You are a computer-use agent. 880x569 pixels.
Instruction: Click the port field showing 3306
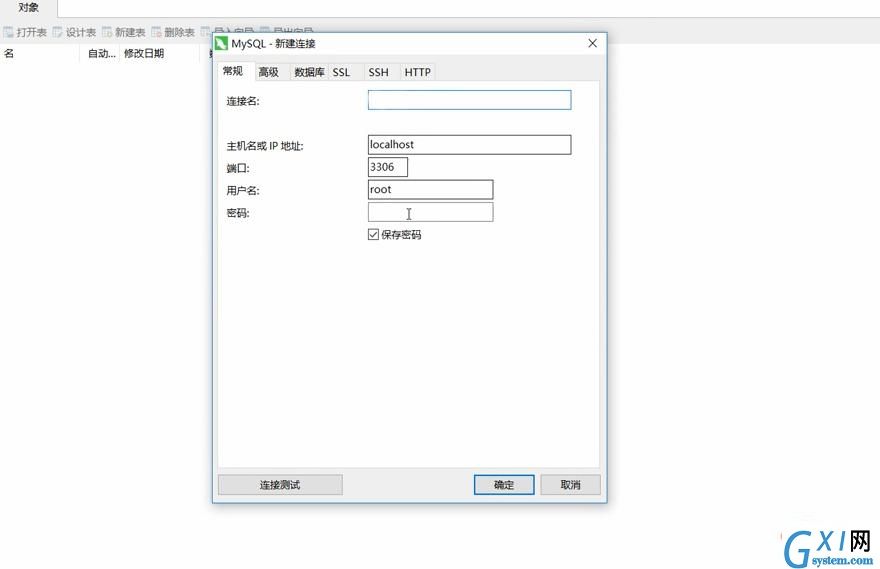point(387,167)
